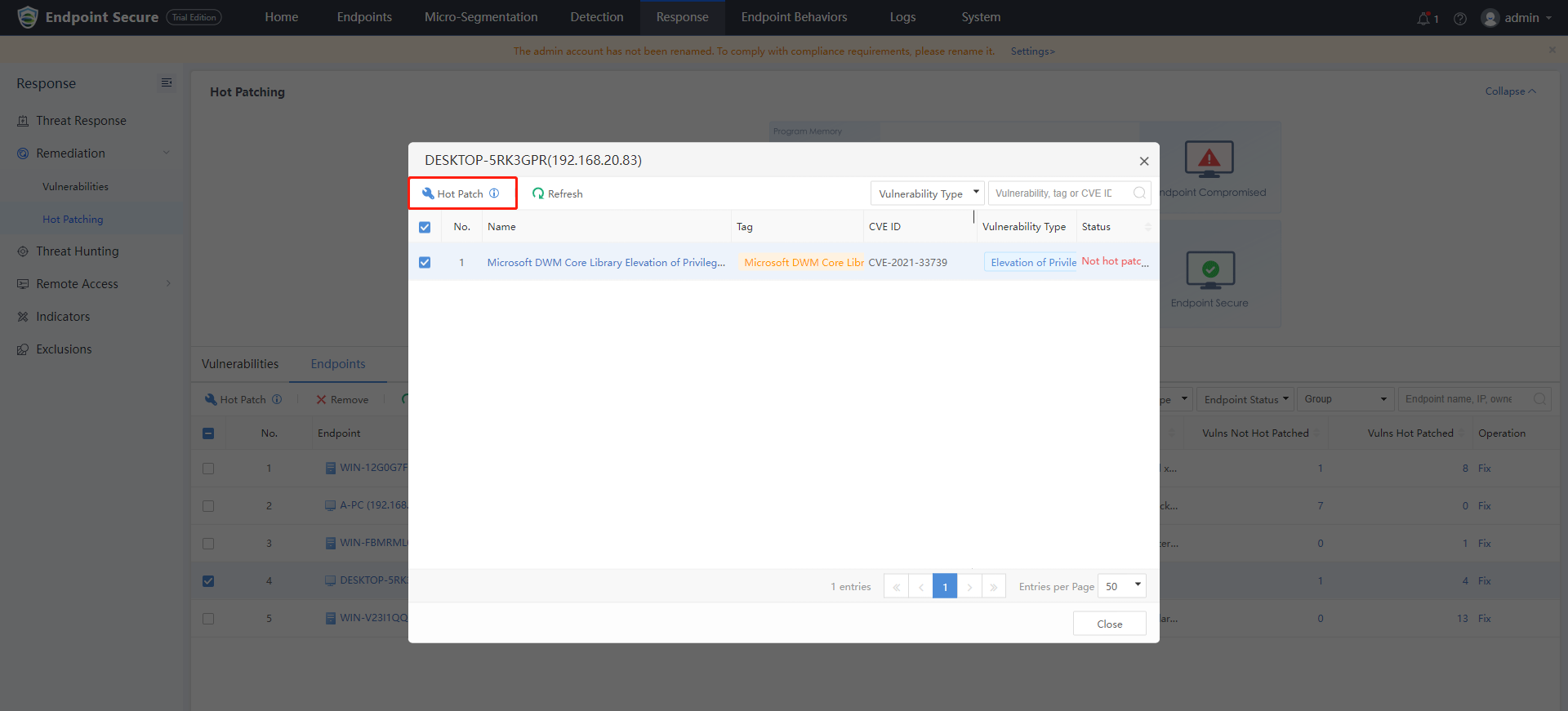Open the Vulnerability Type dropdown

927,193
